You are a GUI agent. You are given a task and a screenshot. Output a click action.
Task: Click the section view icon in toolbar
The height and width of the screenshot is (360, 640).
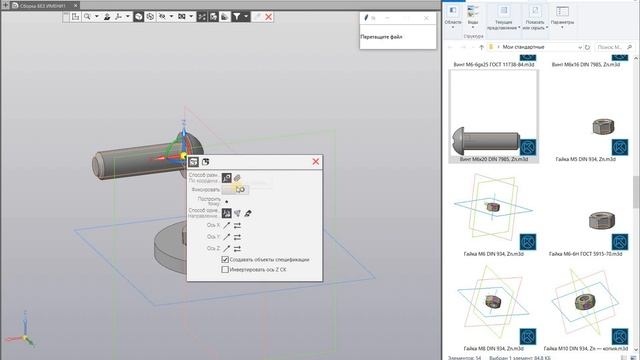click(182, 17)
